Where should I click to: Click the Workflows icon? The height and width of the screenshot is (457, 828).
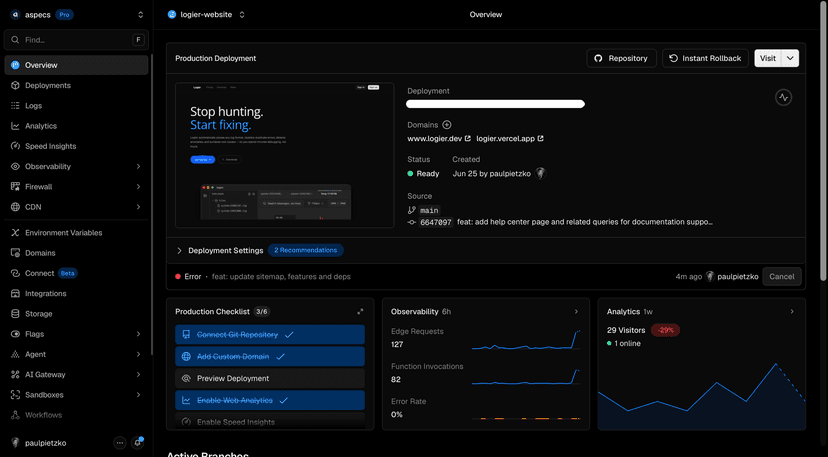(15, 415)
